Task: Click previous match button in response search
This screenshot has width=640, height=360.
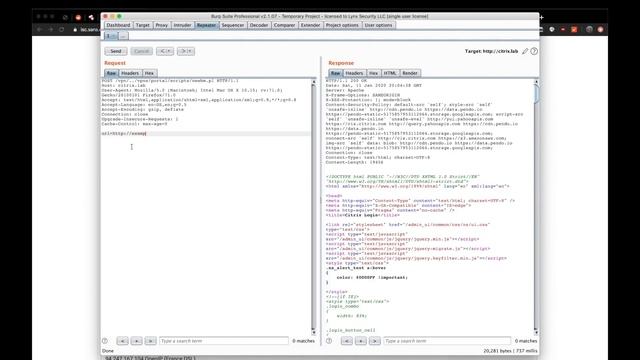Action: click(x=347, y=341)
